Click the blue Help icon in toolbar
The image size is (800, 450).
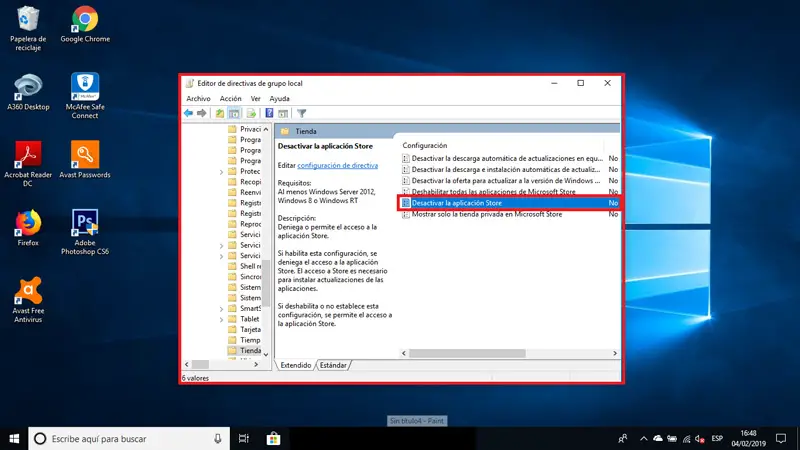[x=269, y=113]
